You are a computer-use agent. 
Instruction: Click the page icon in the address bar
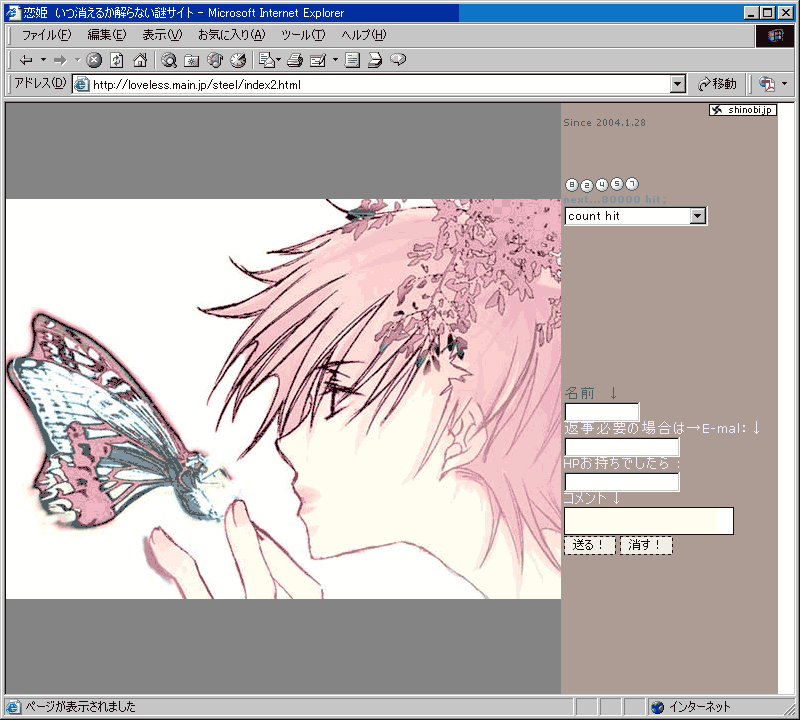82,84
